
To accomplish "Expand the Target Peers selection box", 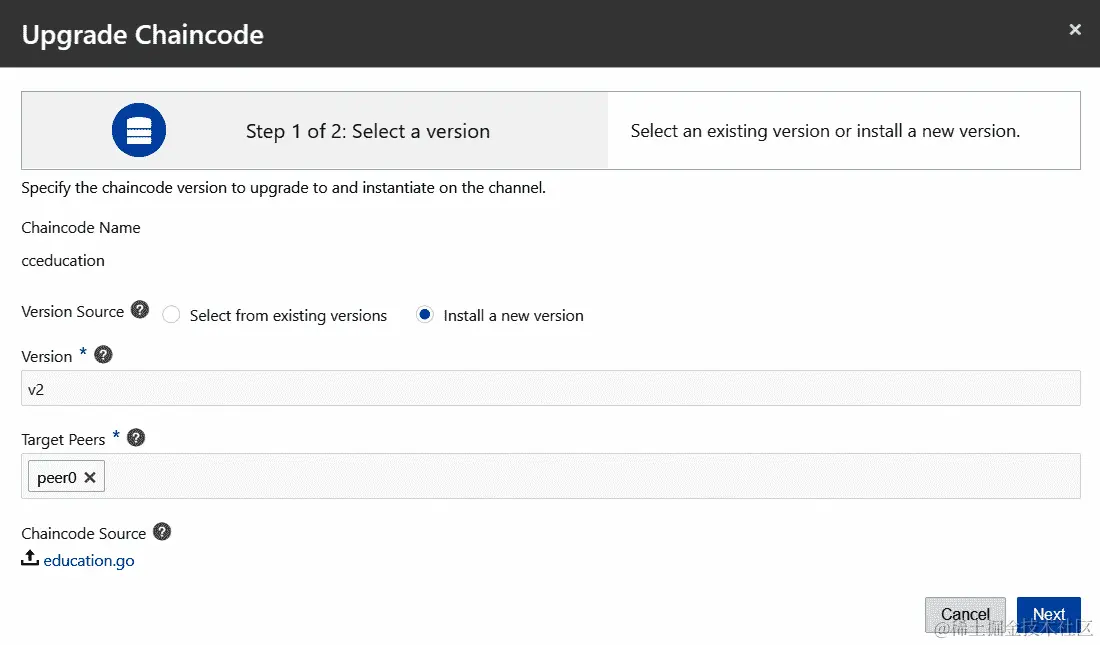I will click(x=590, y=476).
